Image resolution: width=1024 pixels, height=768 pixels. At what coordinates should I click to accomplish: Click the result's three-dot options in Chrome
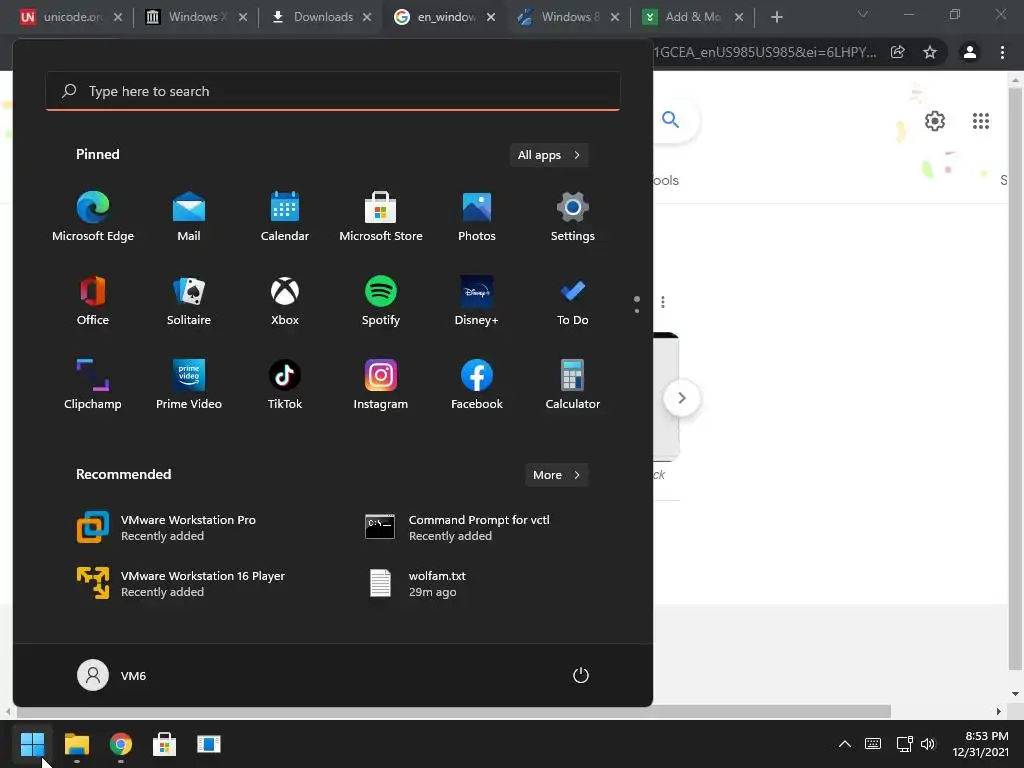click(x=663, y=302)
